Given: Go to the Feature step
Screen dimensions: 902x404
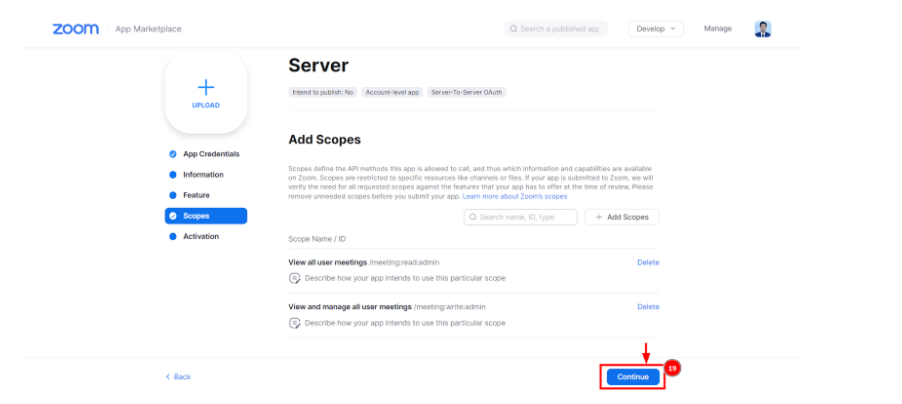Looking at the screenshot, I should pyautogui.click(x=196, y=195).
